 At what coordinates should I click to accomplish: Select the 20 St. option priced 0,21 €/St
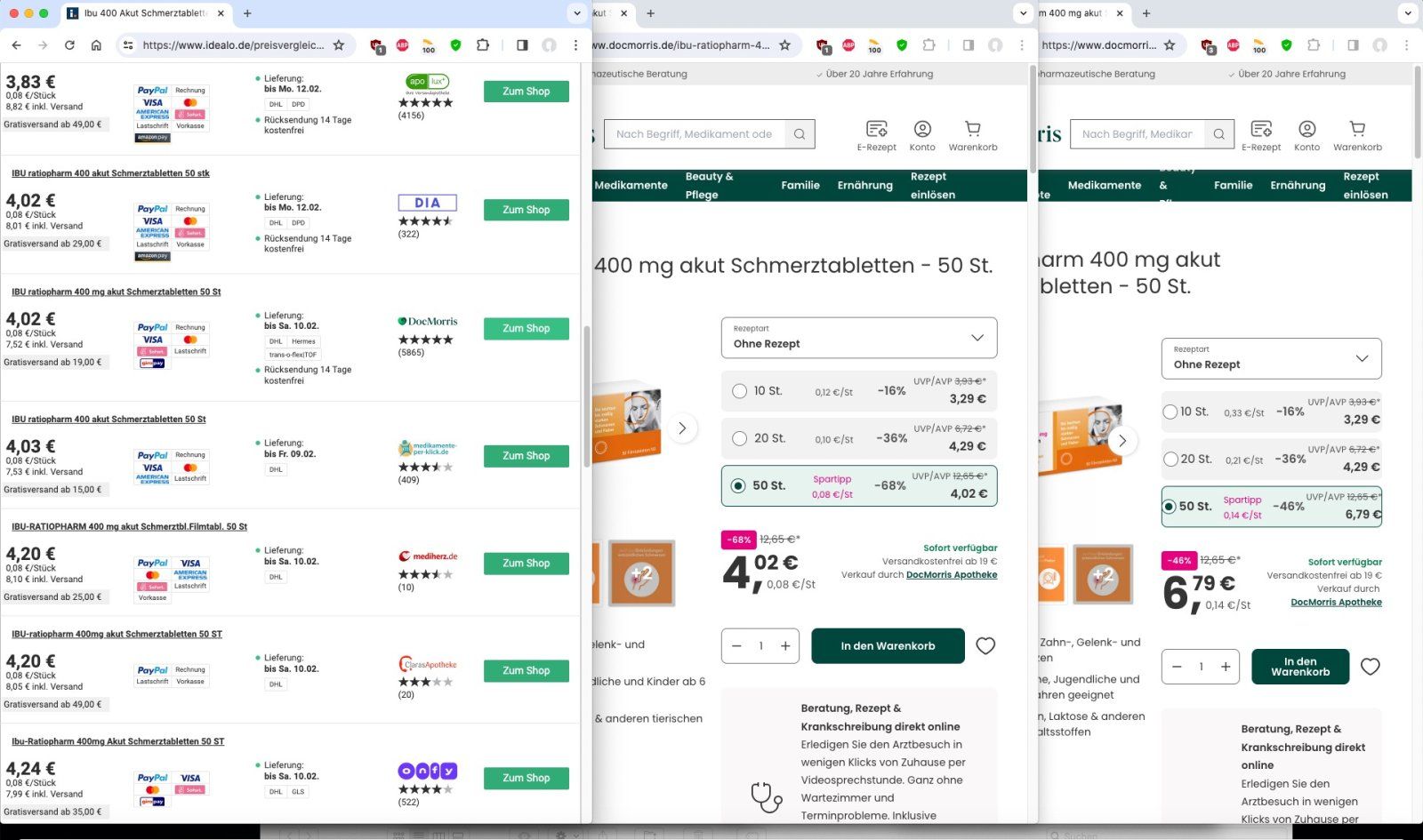1170,459
